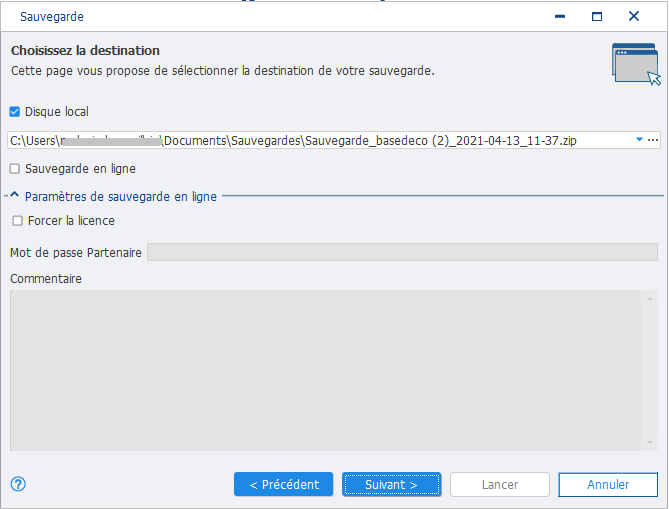
Task: Click the Lancer button
Action: pyautogui.click(x=500, y=484)
